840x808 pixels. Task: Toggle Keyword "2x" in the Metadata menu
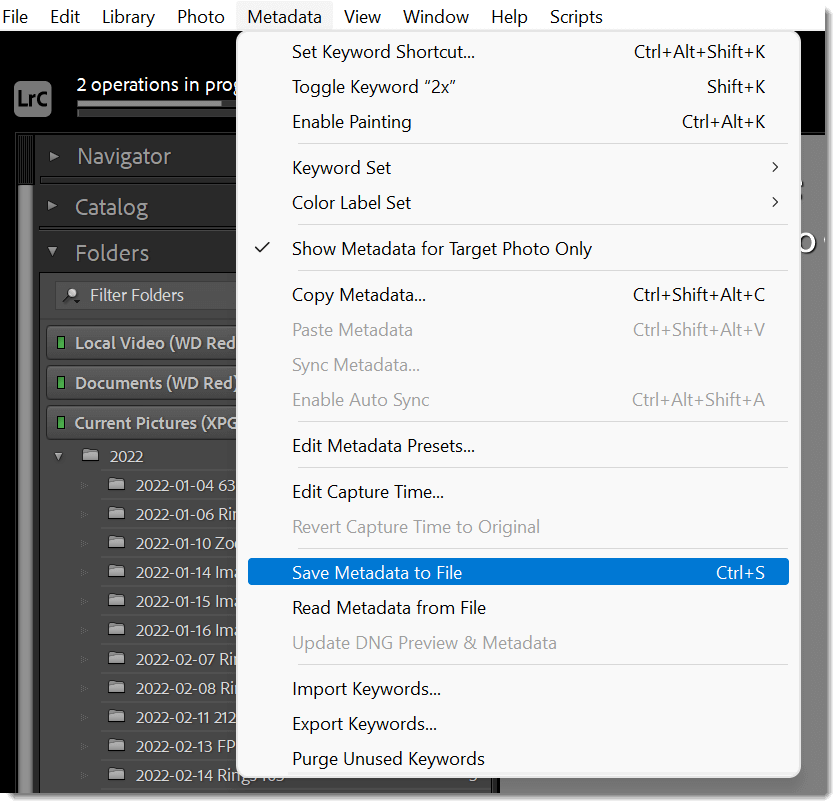[x=373, y=87]
